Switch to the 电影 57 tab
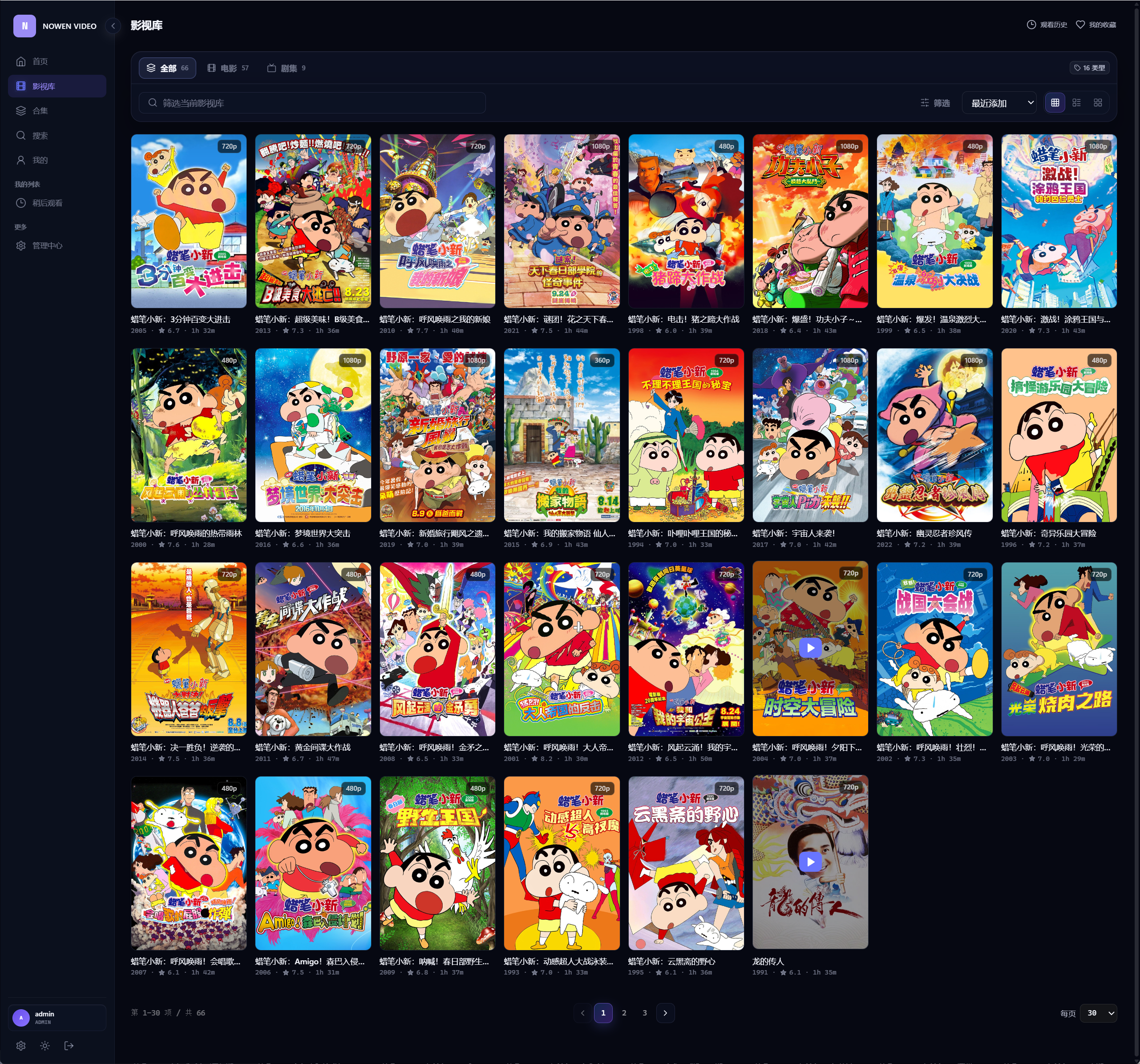Viewport: 1140px width, 1064px height. (228, 68)
